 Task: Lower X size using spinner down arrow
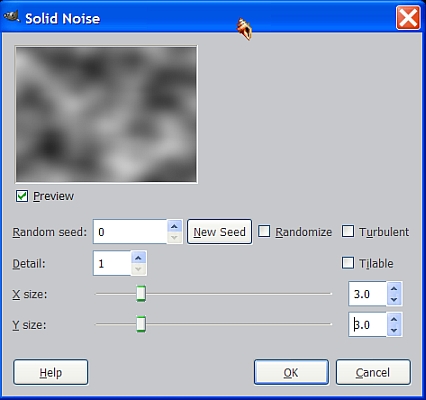coord(394,300)
